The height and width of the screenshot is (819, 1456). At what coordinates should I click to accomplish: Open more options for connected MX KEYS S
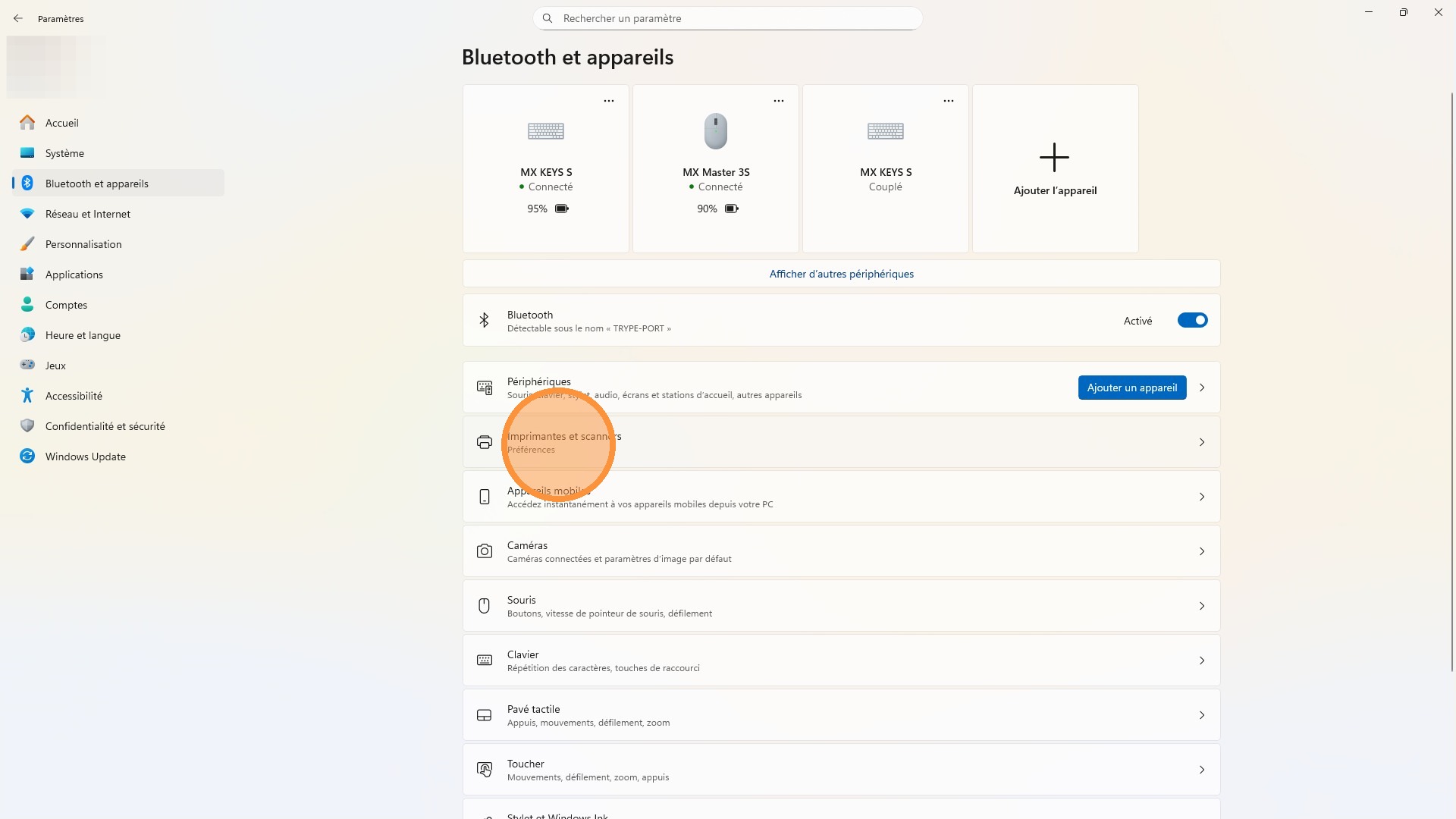tap(609, 101)
